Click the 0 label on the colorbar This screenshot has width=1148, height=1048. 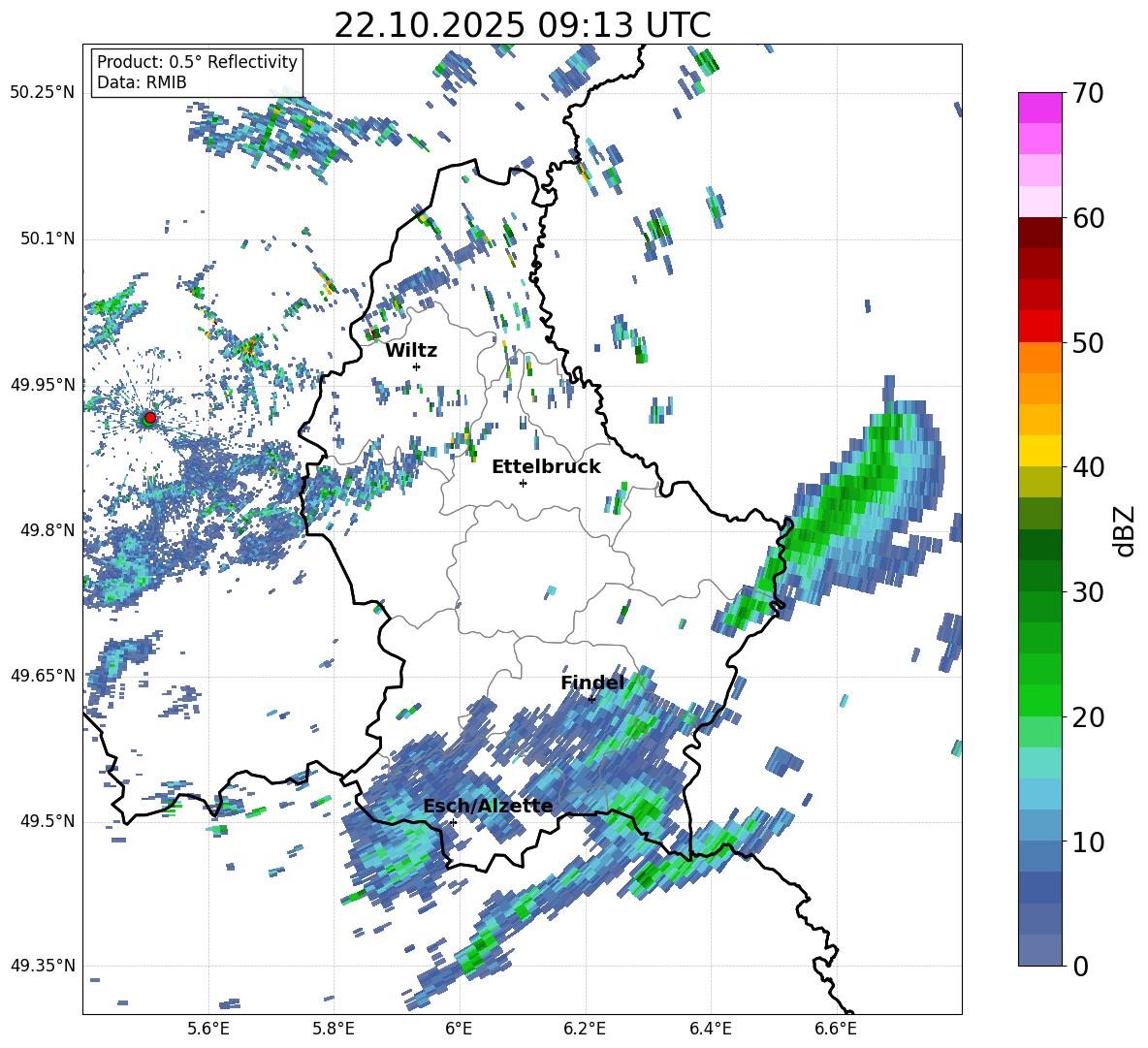click(1080, 966)
